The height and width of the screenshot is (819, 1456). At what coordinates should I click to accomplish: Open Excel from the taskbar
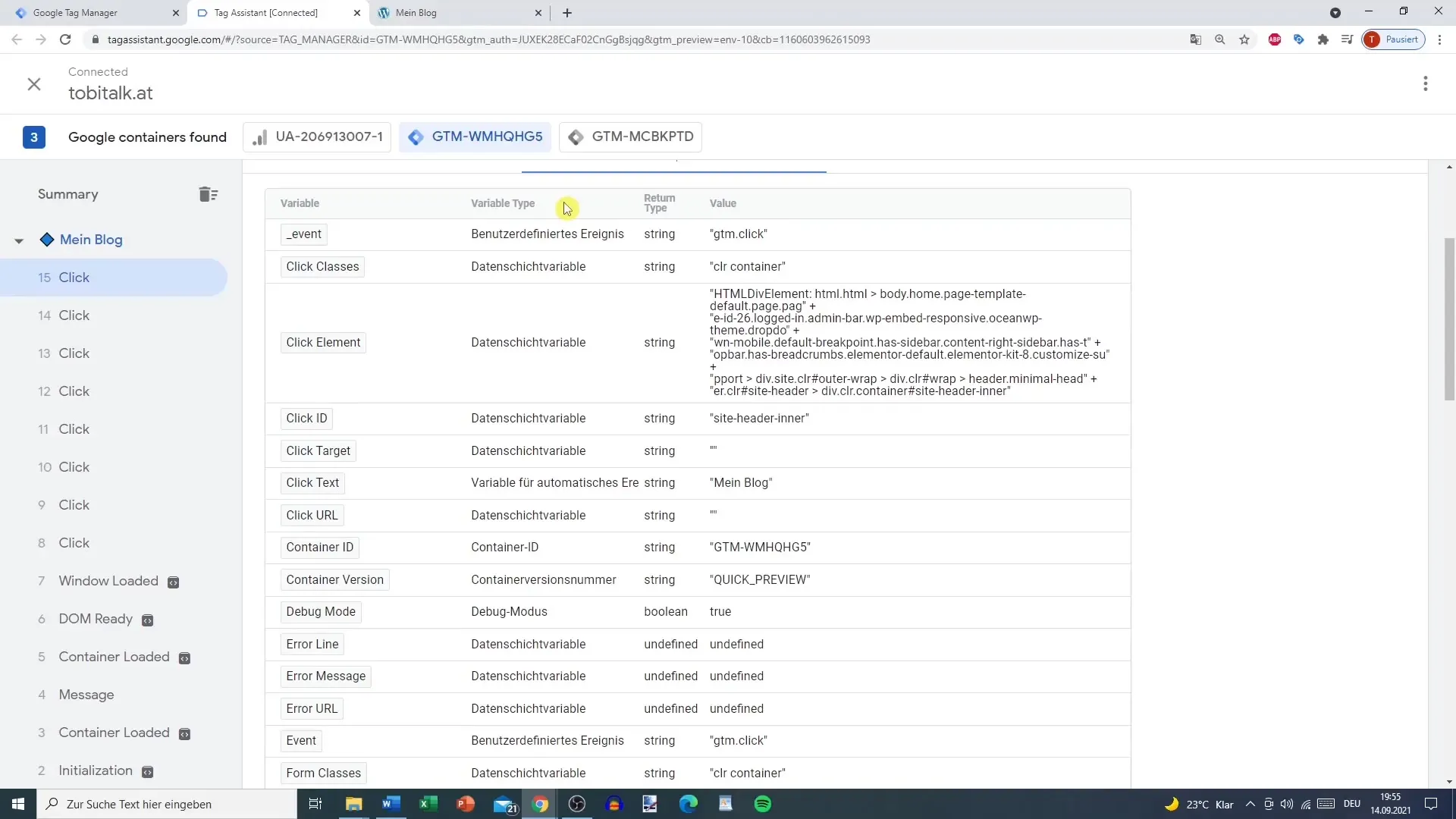[428, 804]
